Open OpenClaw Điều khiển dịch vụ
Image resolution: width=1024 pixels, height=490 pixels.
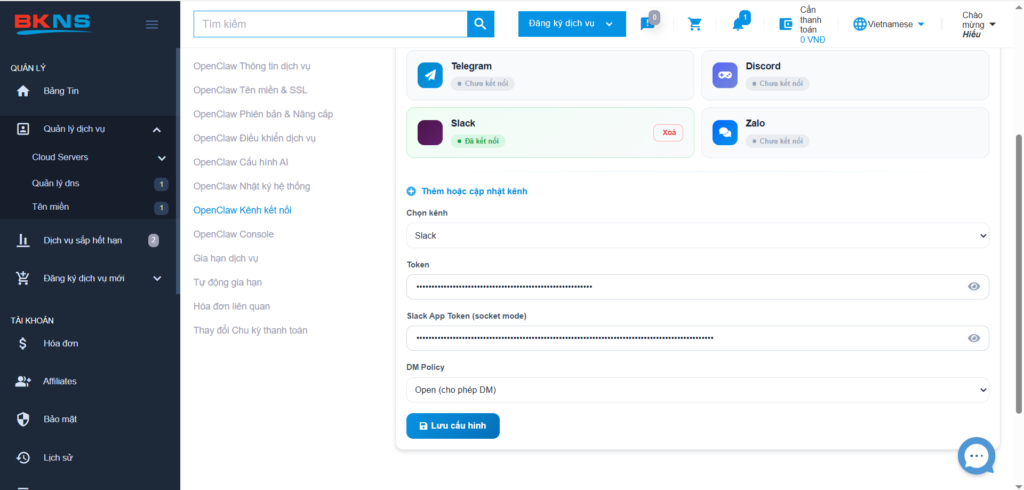255,138
